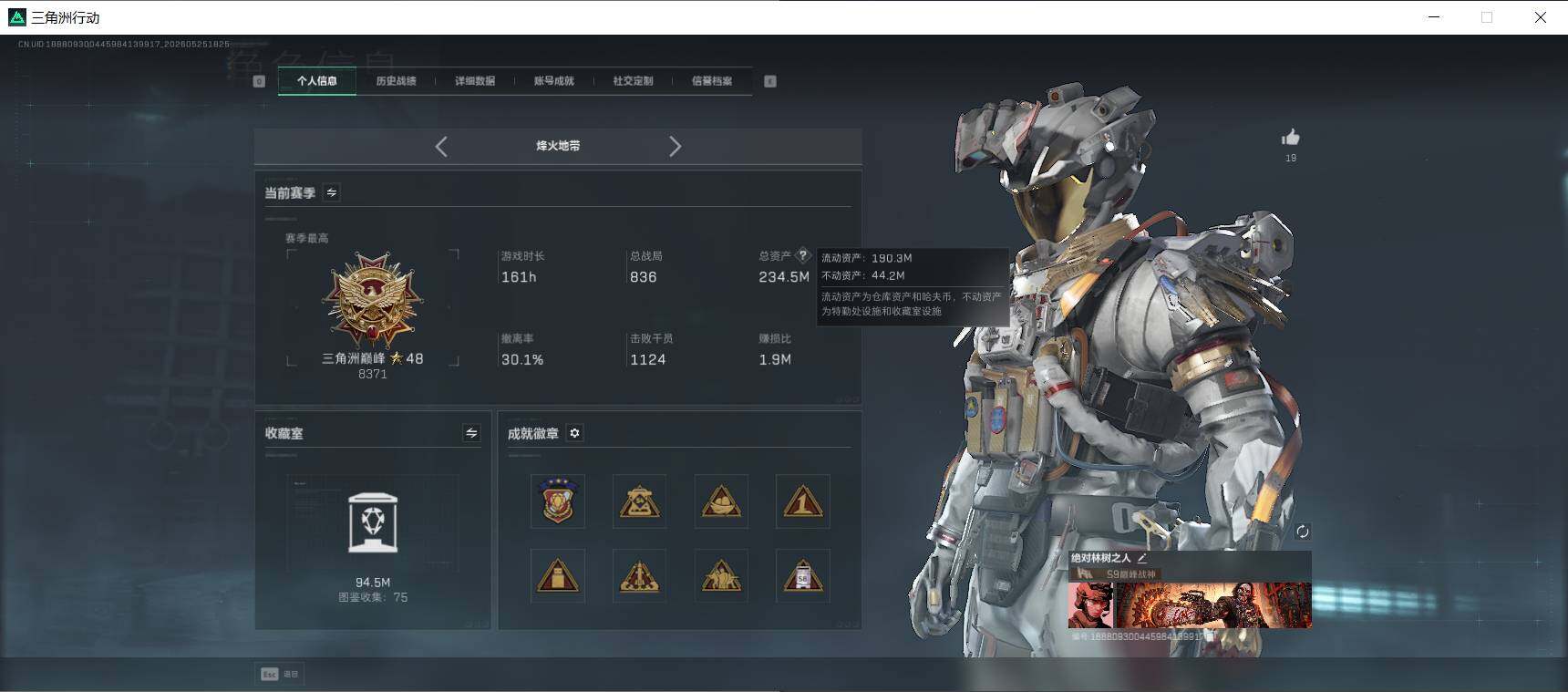The image size is (1568, 692).
Task: Open the 账号成就 tab
Action: (554, 81)
